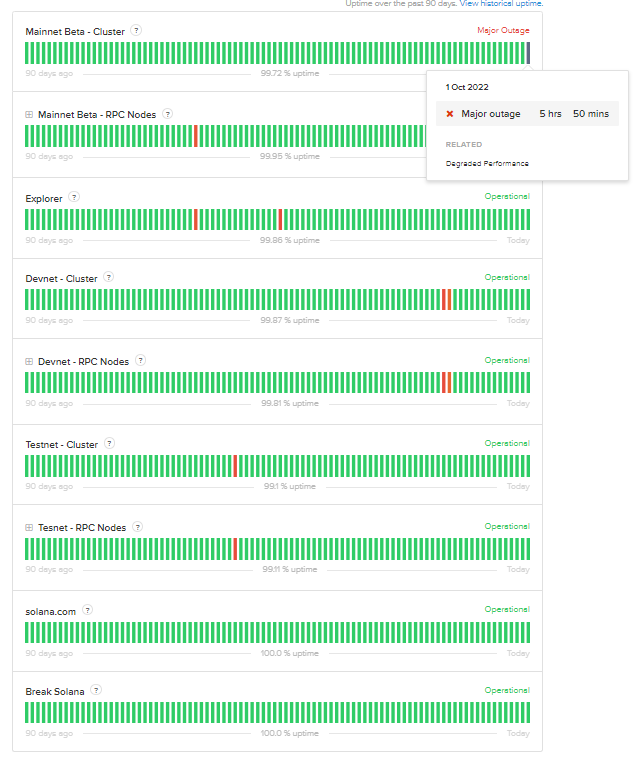The image size is (641, 777).
Task: Click help icon next to Mainnet Beta - RPC Nodes
Action: point(167,114)
